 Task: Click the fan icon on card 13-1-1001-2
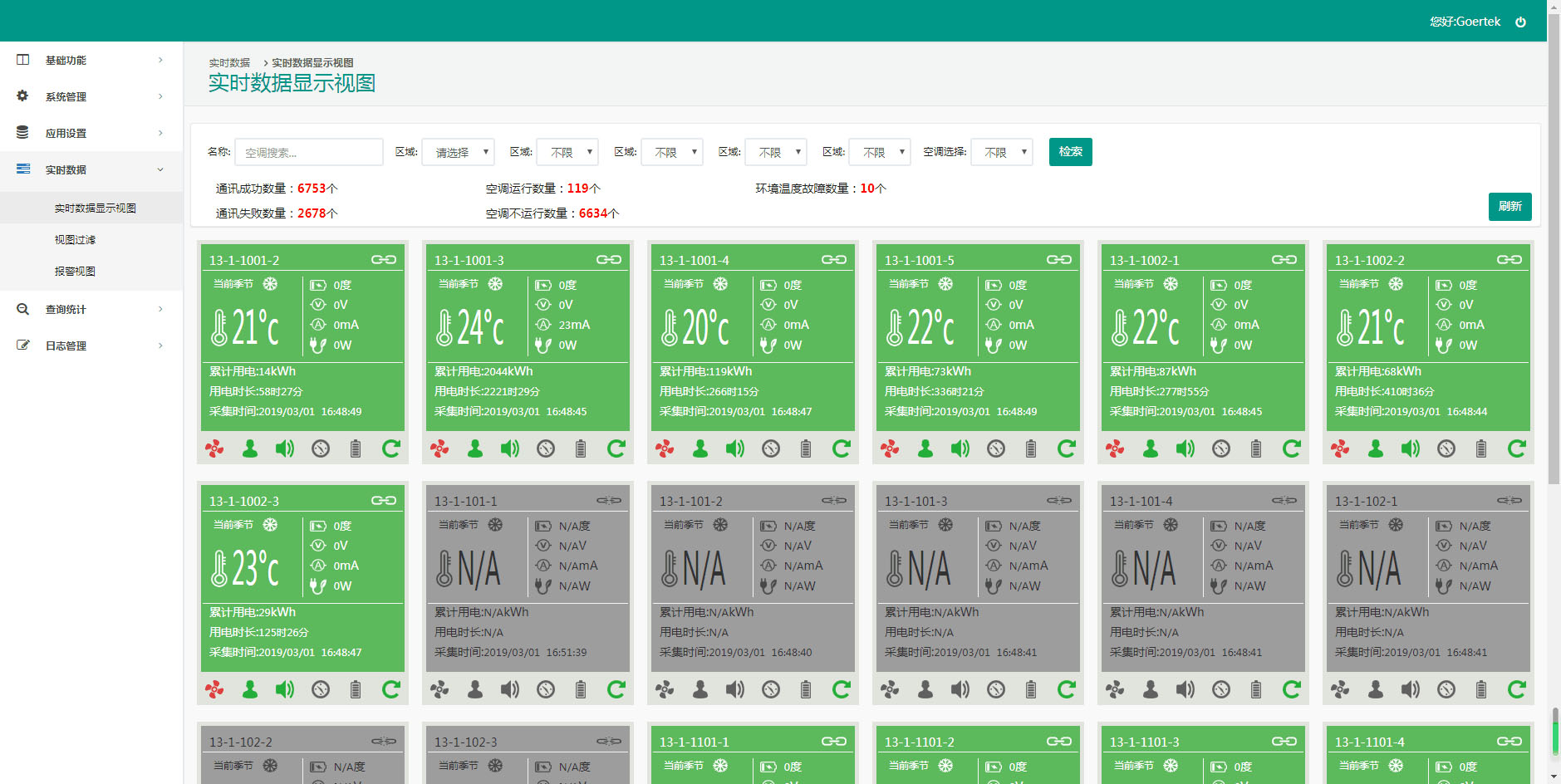[215, 448]
